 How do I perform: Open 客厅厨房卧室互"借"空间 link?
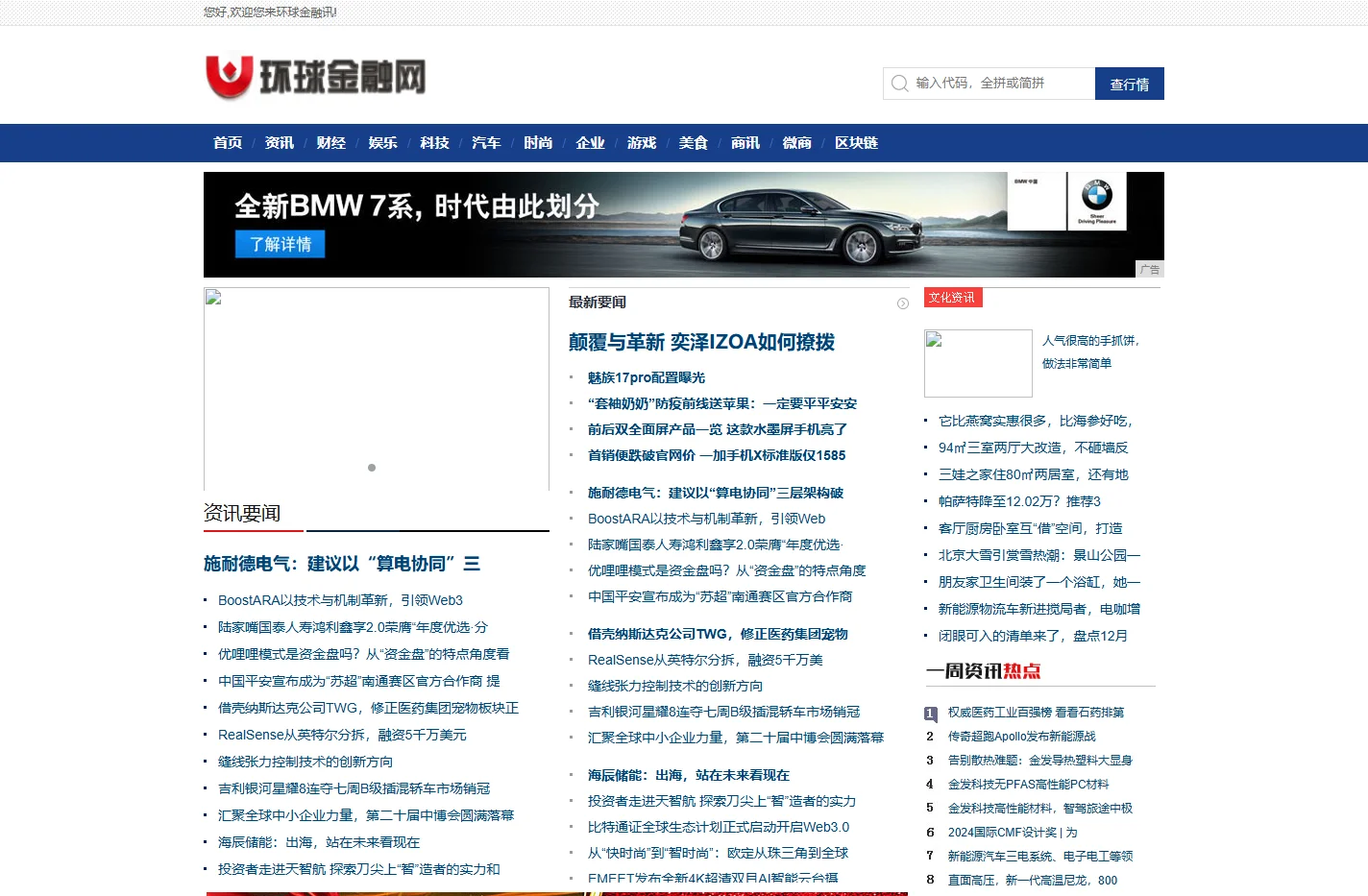1031,528
